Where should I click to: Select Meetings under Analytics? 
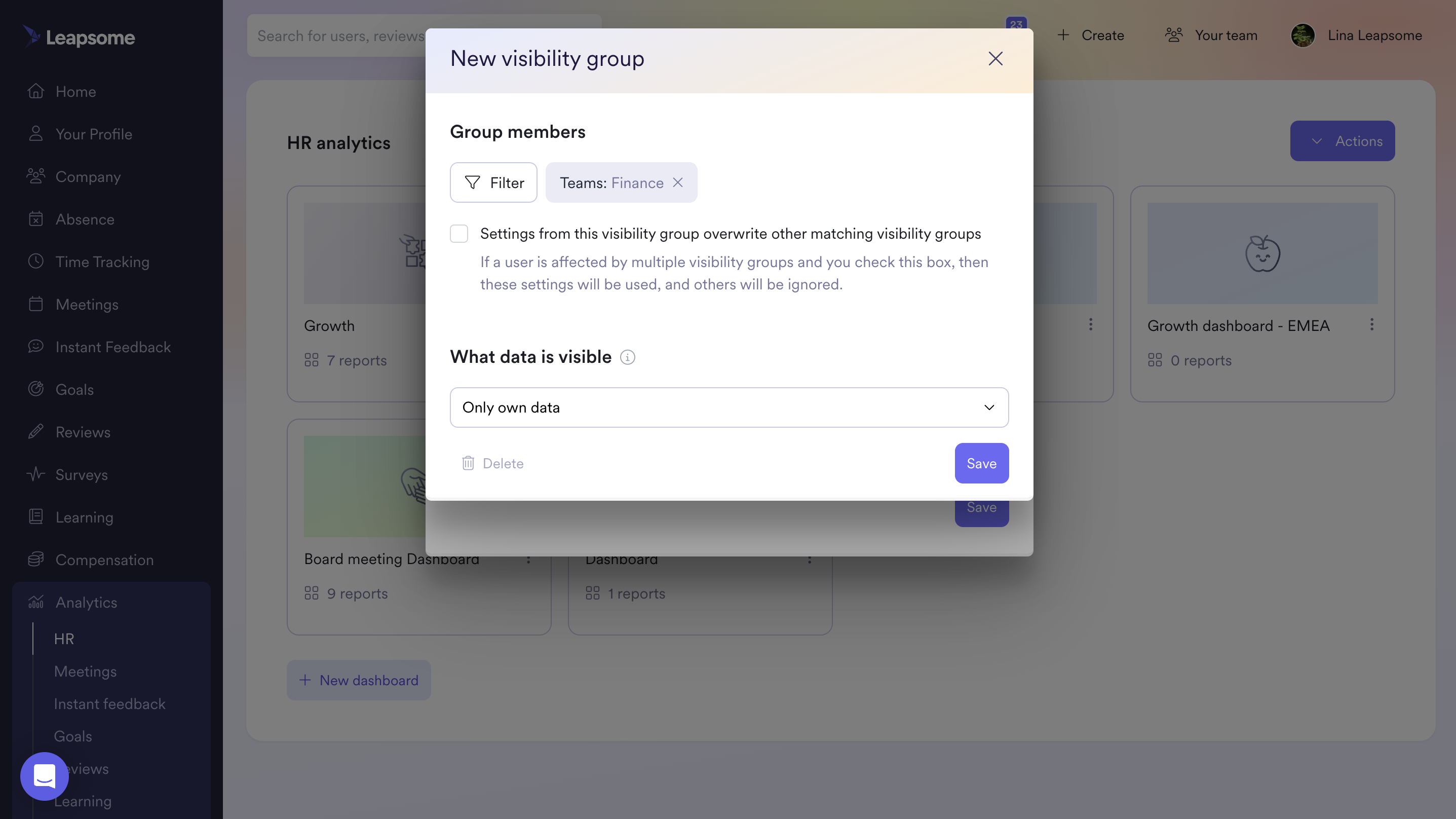[85, 672]
